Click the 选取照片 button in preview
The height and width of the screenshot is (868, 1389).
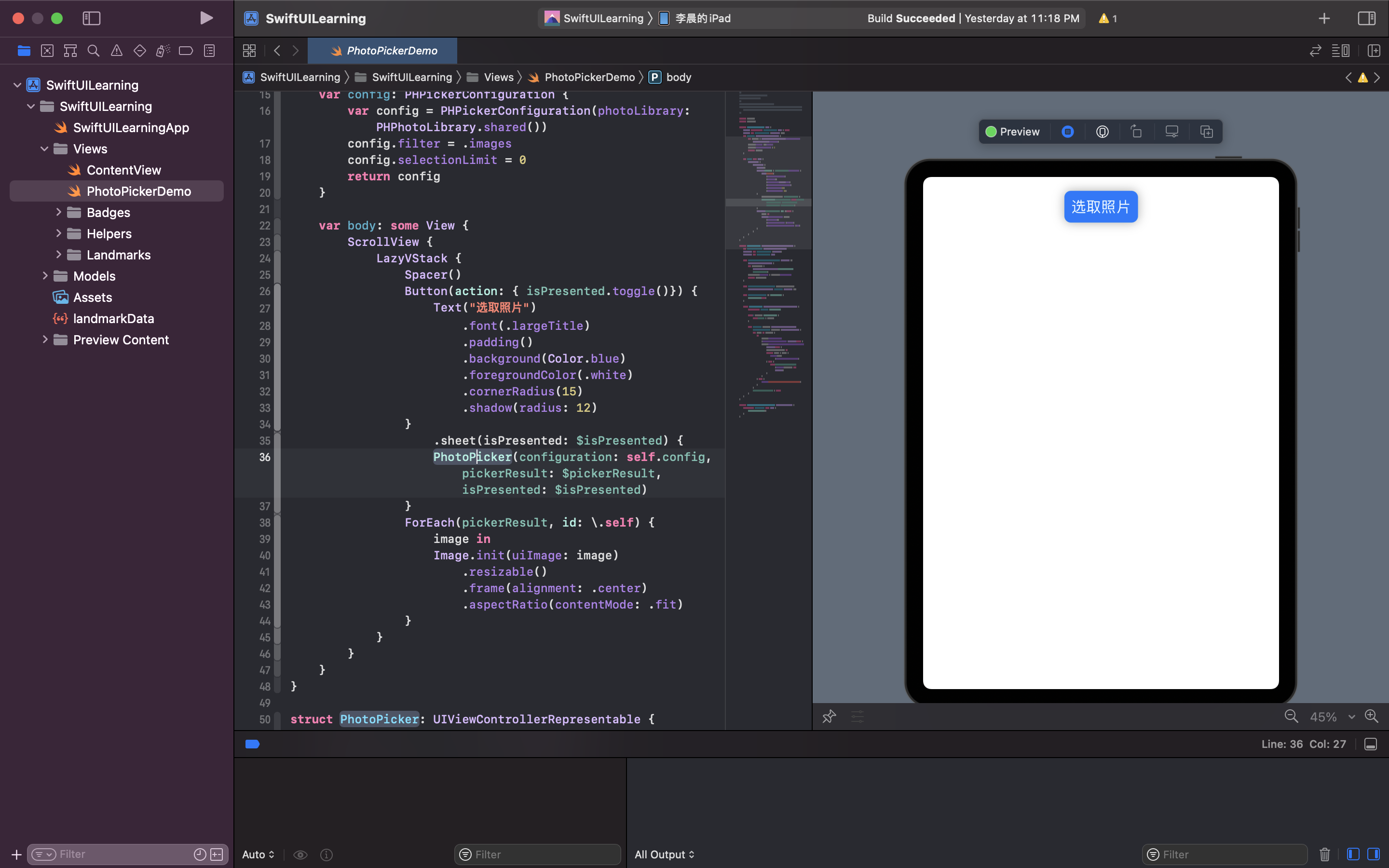1100,206
